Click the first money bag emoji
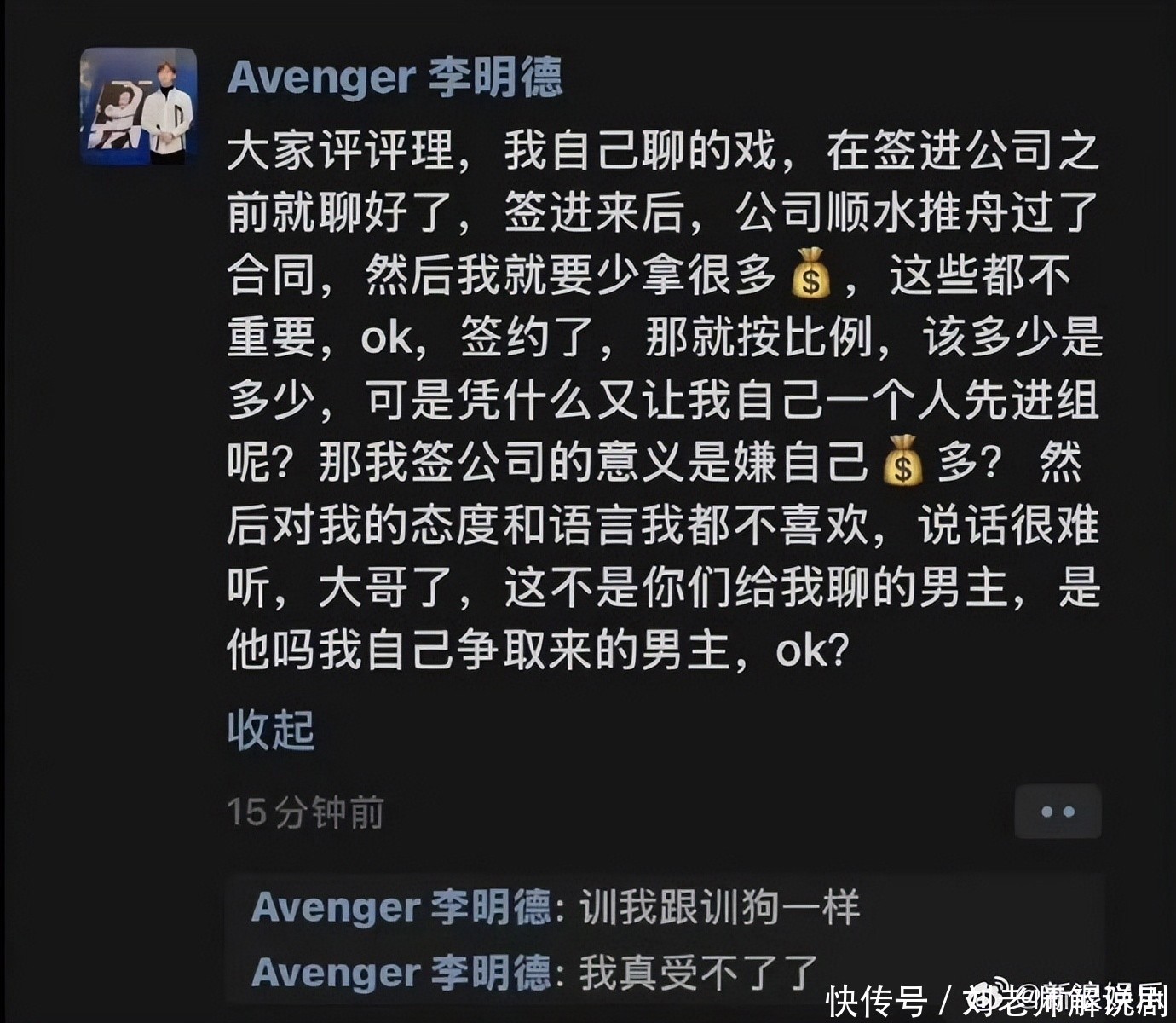The height and width of the screenshot is (1023, 1176). (x=810, y=275)
